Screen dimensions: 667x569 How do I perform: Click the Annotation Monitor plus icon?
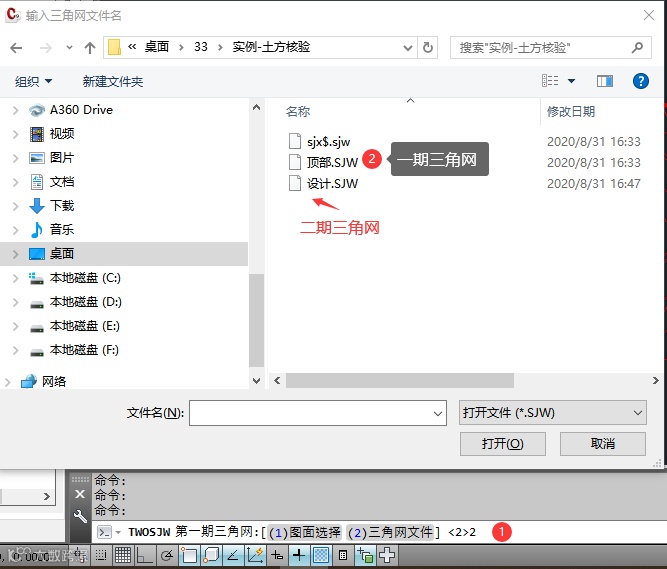pos(387,555)
